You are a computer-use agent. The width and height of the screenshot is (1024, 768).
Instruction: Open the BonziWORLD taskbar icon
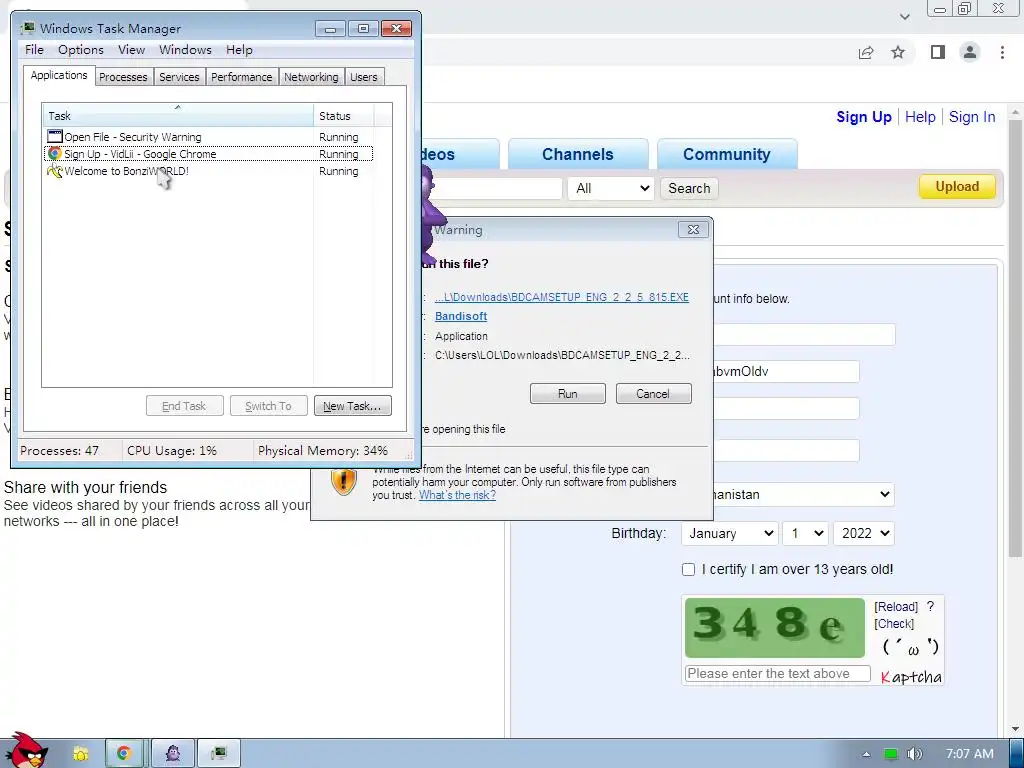pyautogui.click(x=173, y=754)
